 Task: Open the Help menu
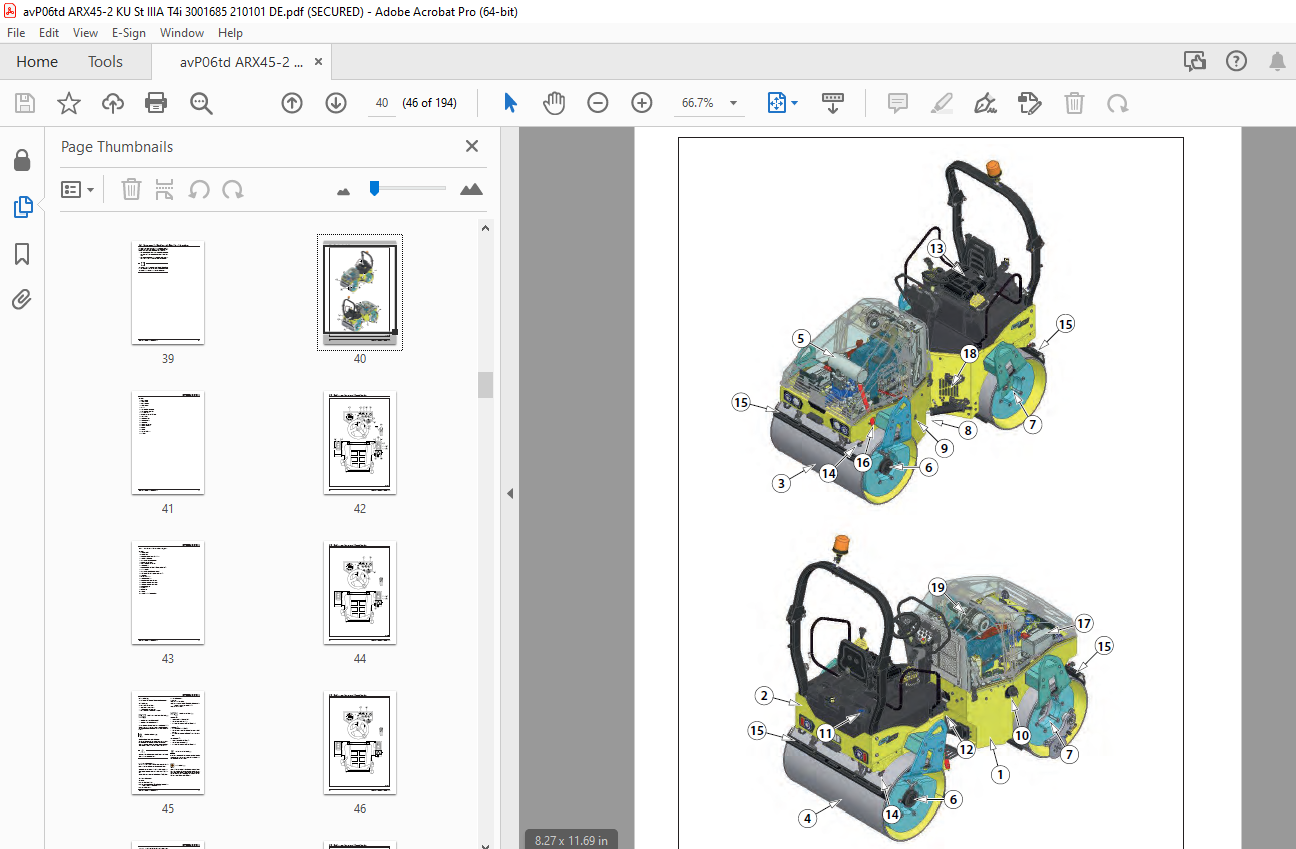pyautogui.click(x=230, y=32)
